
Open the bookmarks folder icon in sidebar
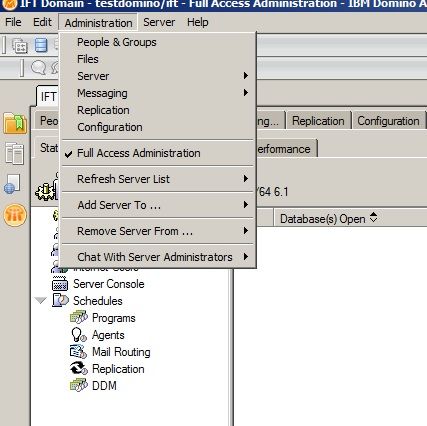pyautogui.click(x=15, y=123)
